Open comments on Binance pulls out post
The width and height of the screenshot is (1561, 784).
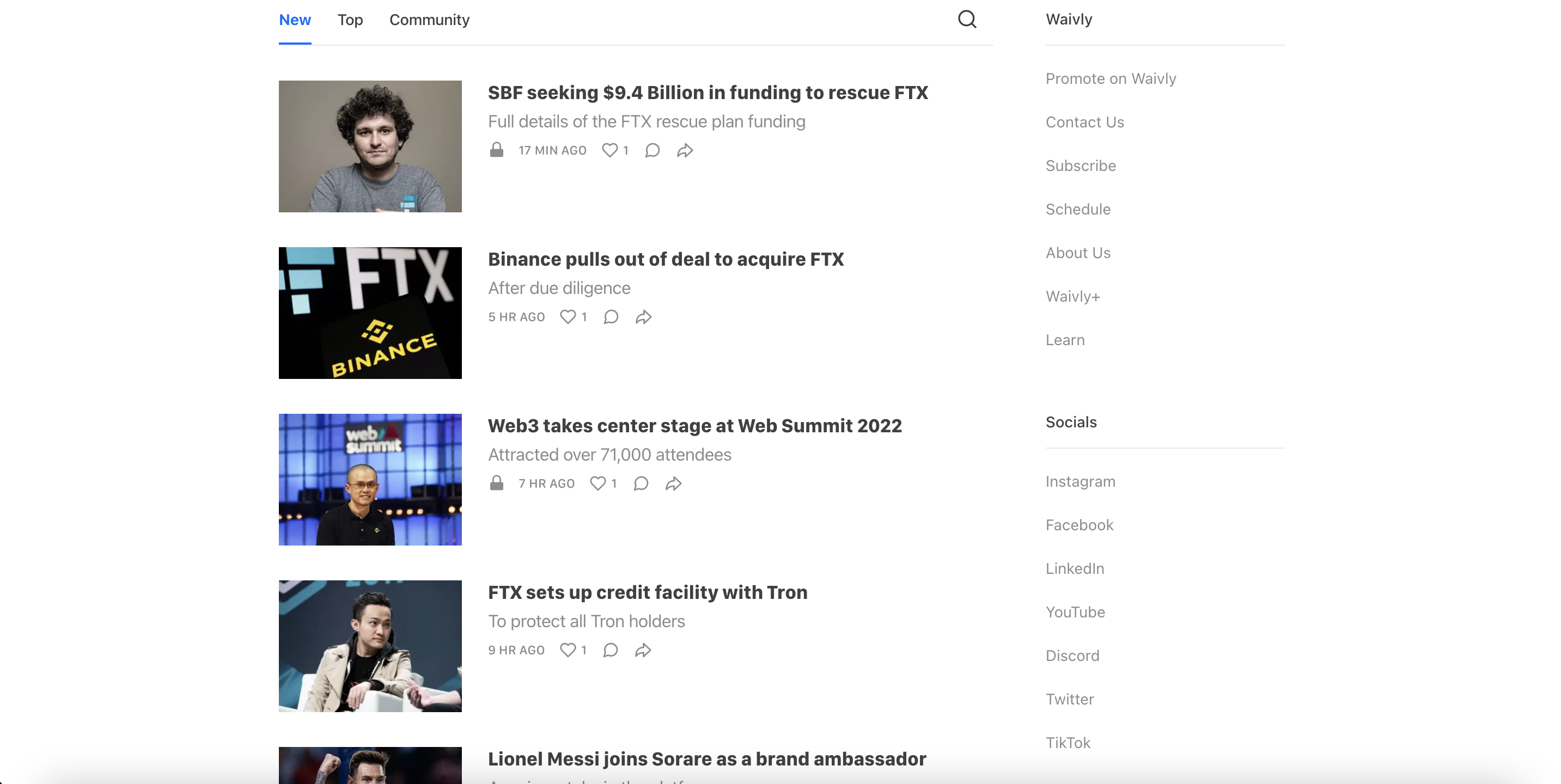[x=611, y=317]
